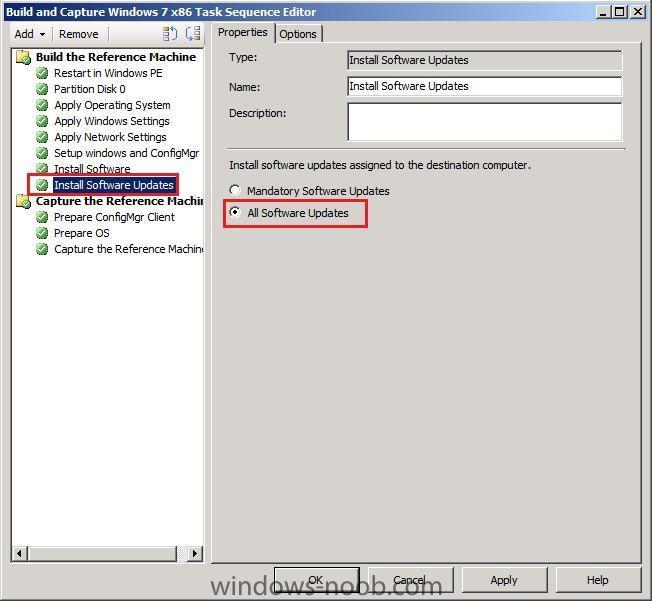
Task: Click the Cancel button
Action: click(x=410, y=580)
